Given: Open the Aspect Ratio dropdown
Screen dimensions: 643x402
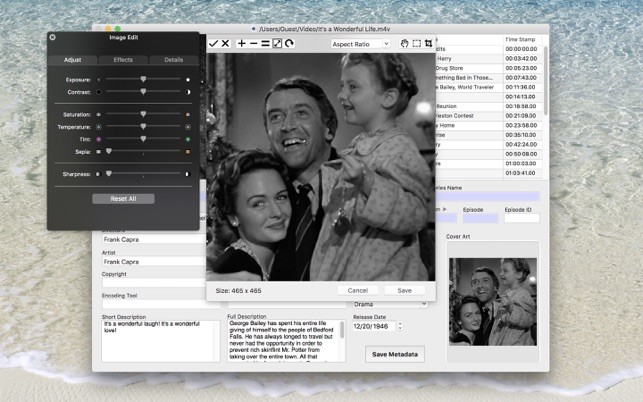Looking at the screenshot, I should coord(360,44).
